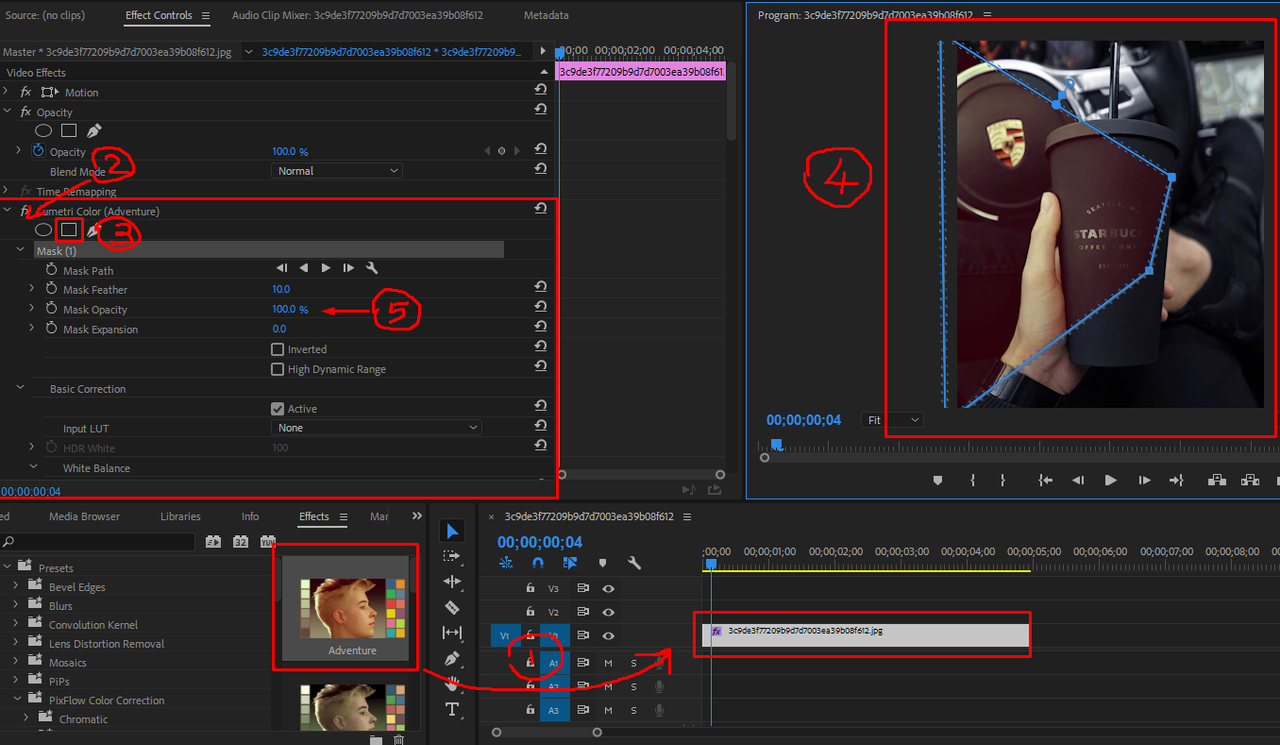1280x745 pixels.
Task: Open the Input LUT dropdown
Action: (376, 428)
